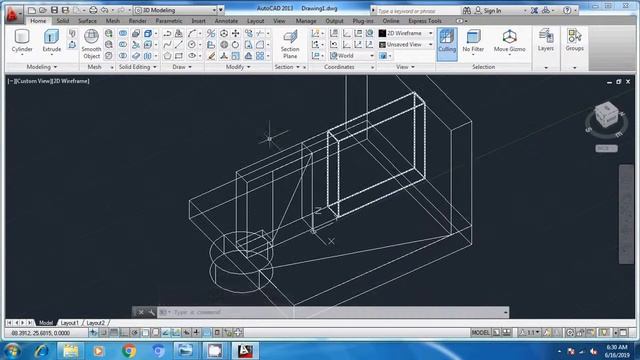Click the MODEL space button in status bar

point(480,333)
